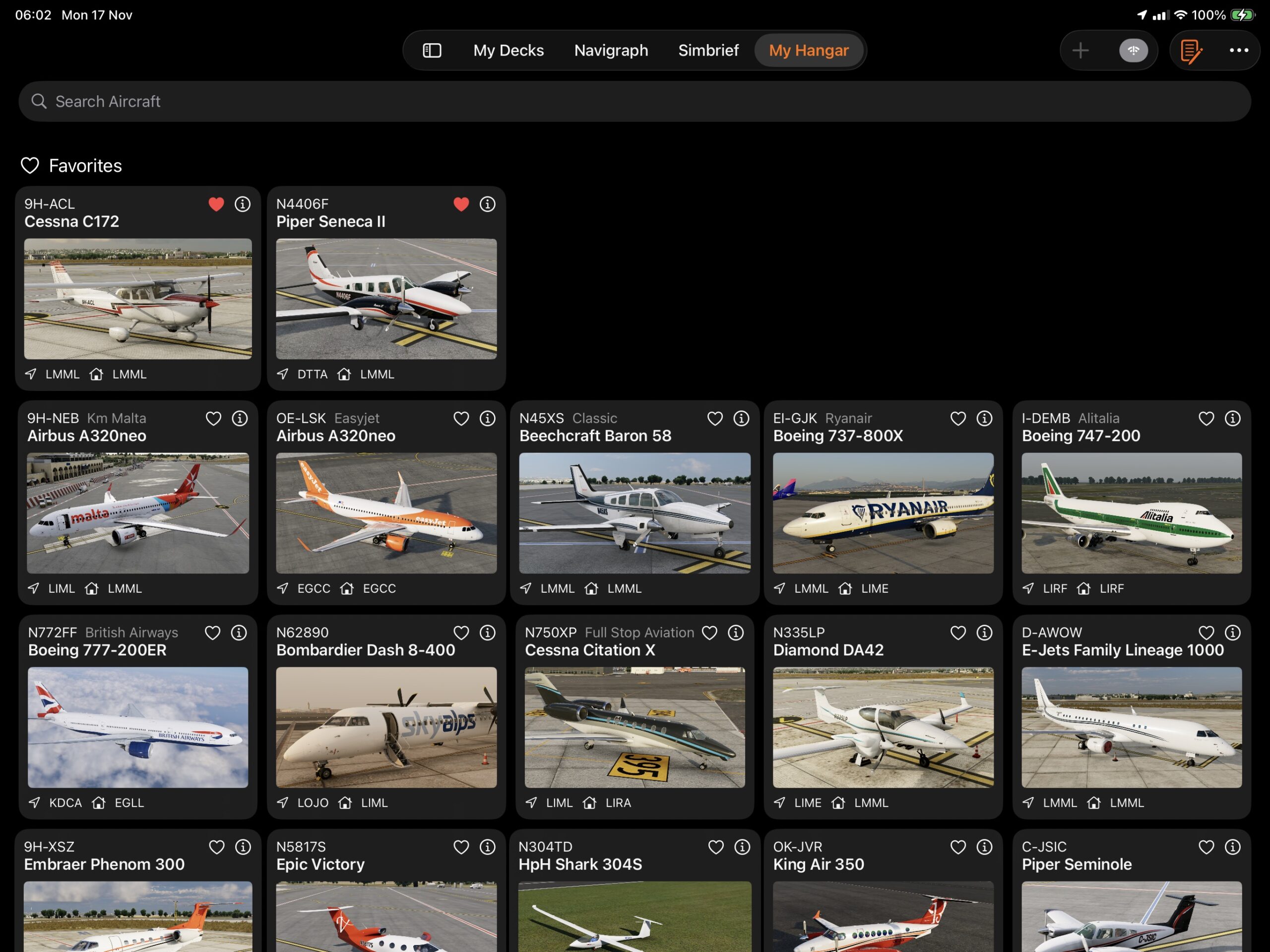Show info for Ryanair Boeing 737-800X

(984, 419)
